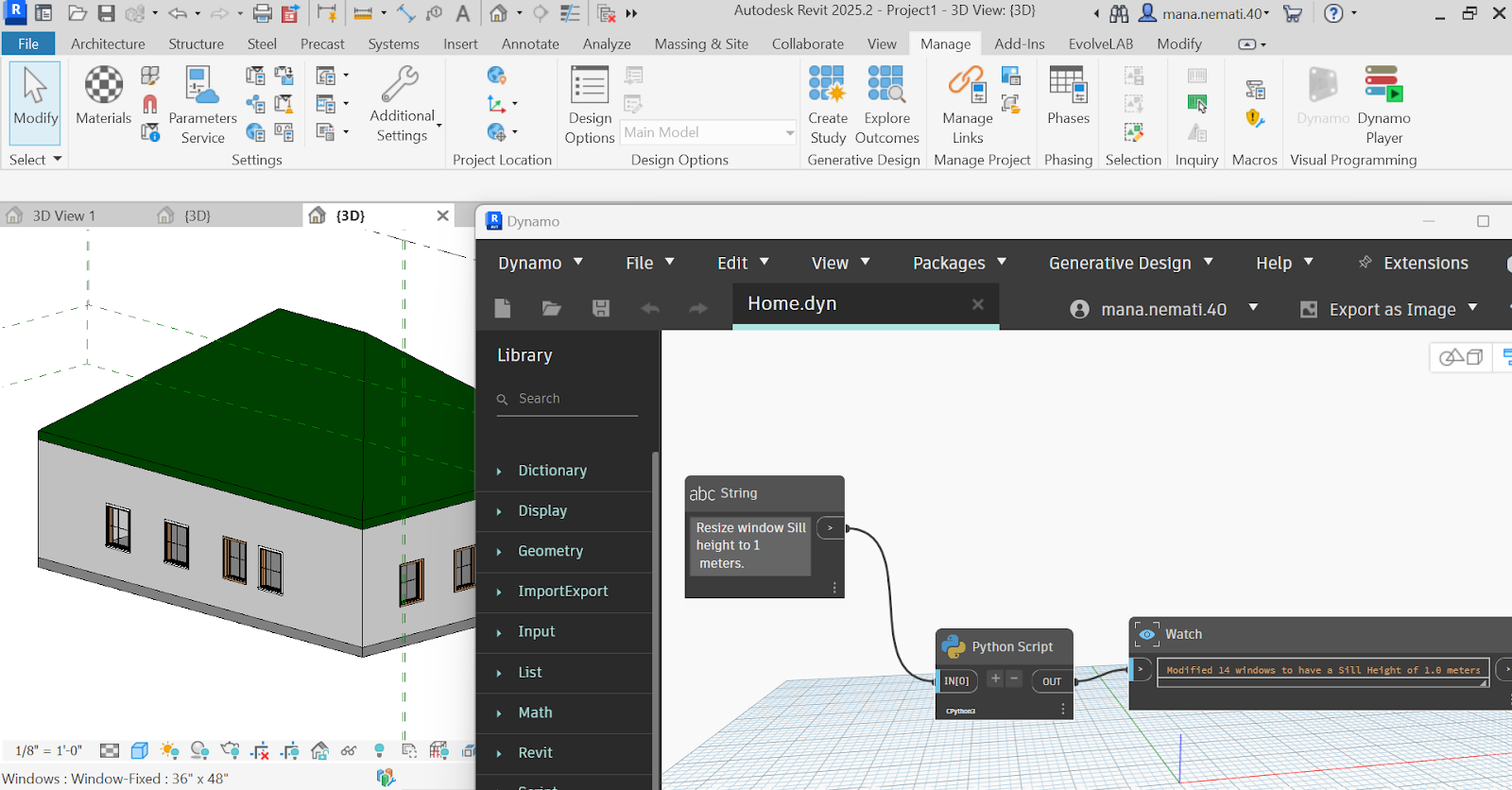Open the detail level control in view bar
The height and width of the screenshot is (790, 1512).
(x=110, y=751)
